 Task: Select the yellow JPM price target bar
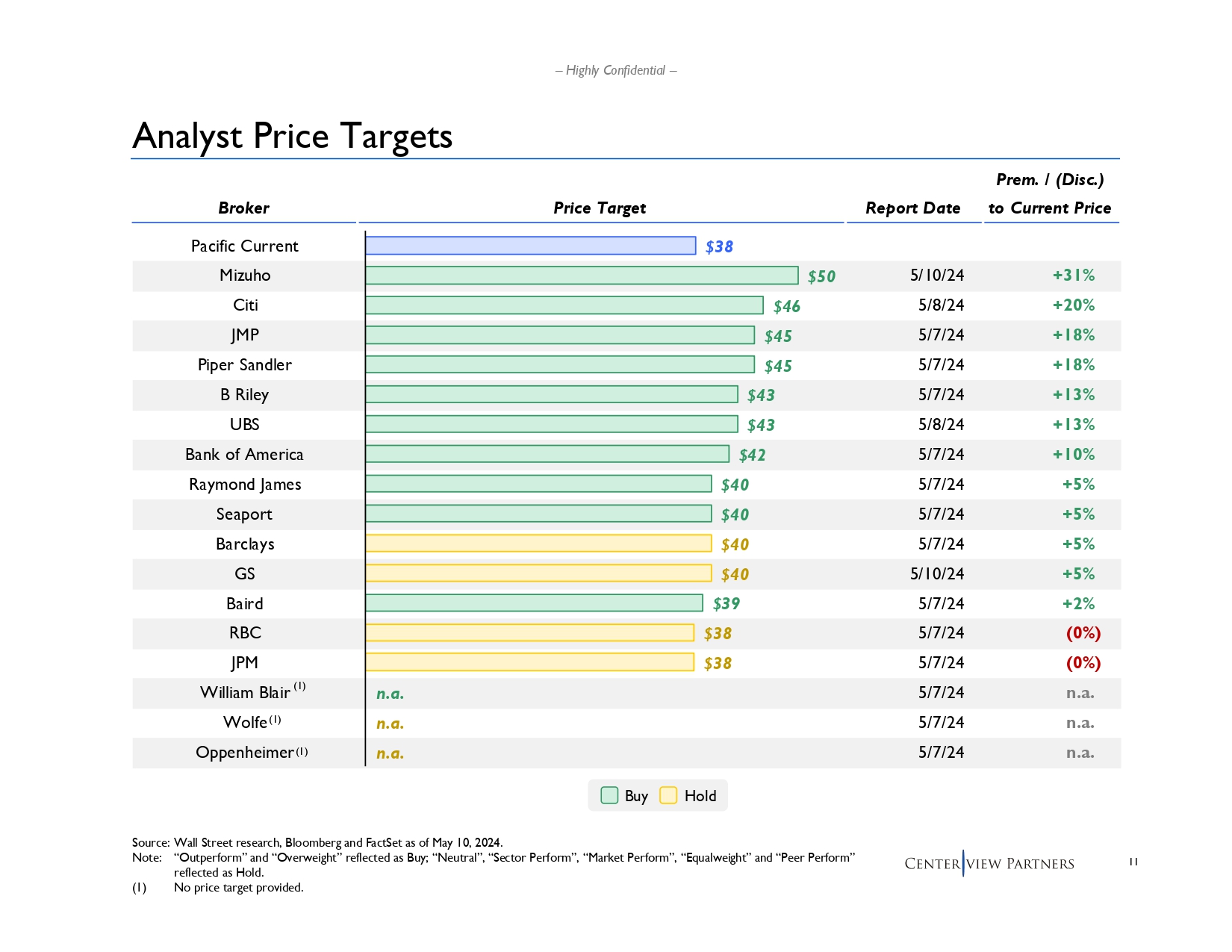tap(530, 662)
